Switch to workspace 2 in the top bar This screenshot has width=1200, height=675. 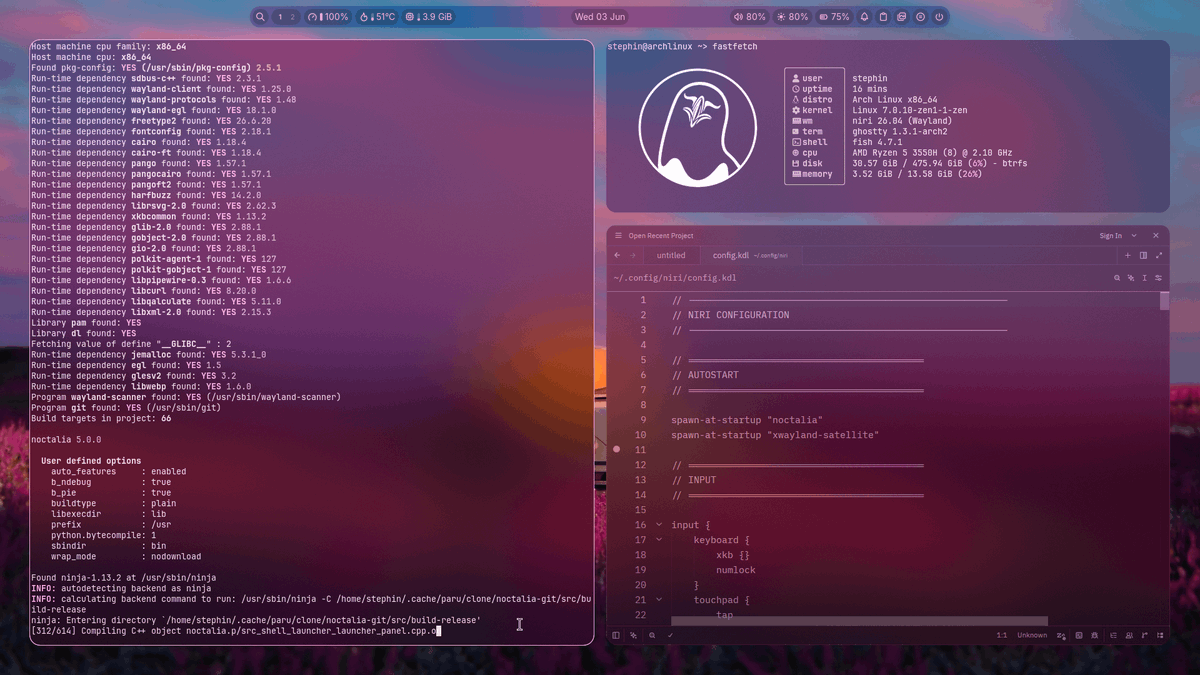[292, 17]
